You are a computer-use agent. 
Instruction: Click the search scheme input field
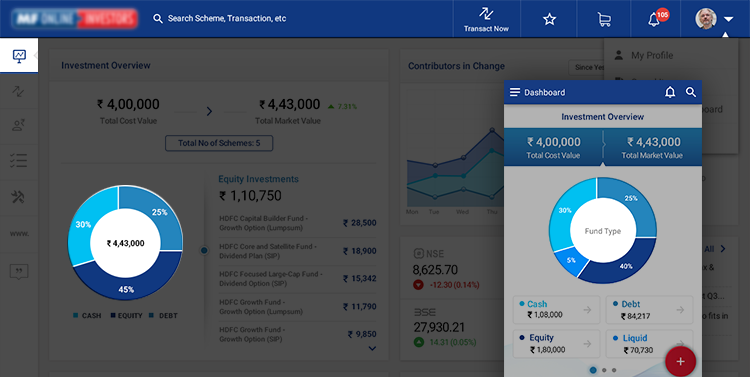coord(227,19)
